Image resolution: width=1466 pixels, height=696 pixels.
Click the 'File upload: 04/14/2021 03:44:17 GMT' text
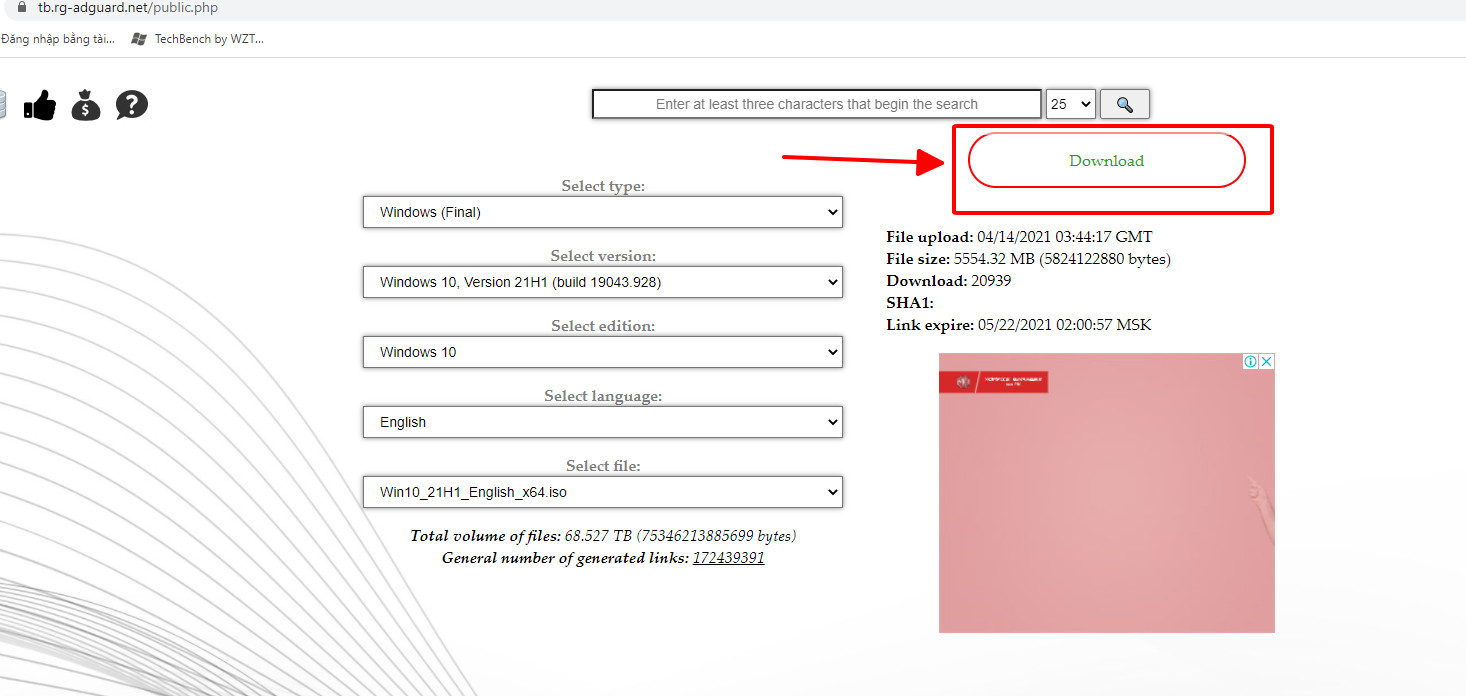(x=1019, y=237)
